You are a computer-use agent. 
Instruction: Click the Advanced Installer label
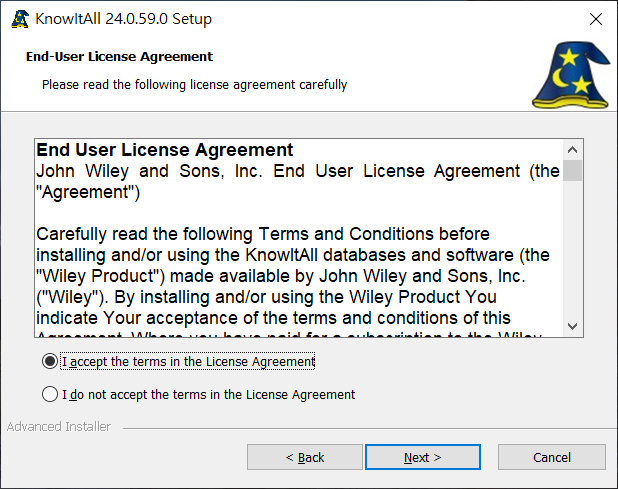click(x=59, y=427)
